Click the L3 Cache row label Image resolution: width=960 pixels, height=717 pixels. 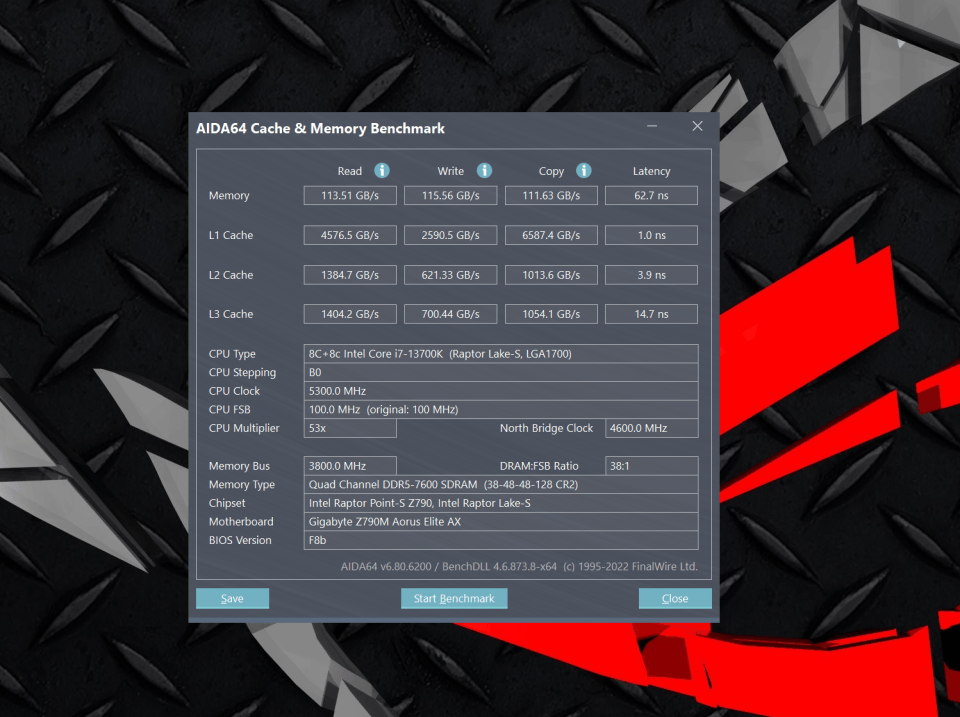tap(231, 314)
